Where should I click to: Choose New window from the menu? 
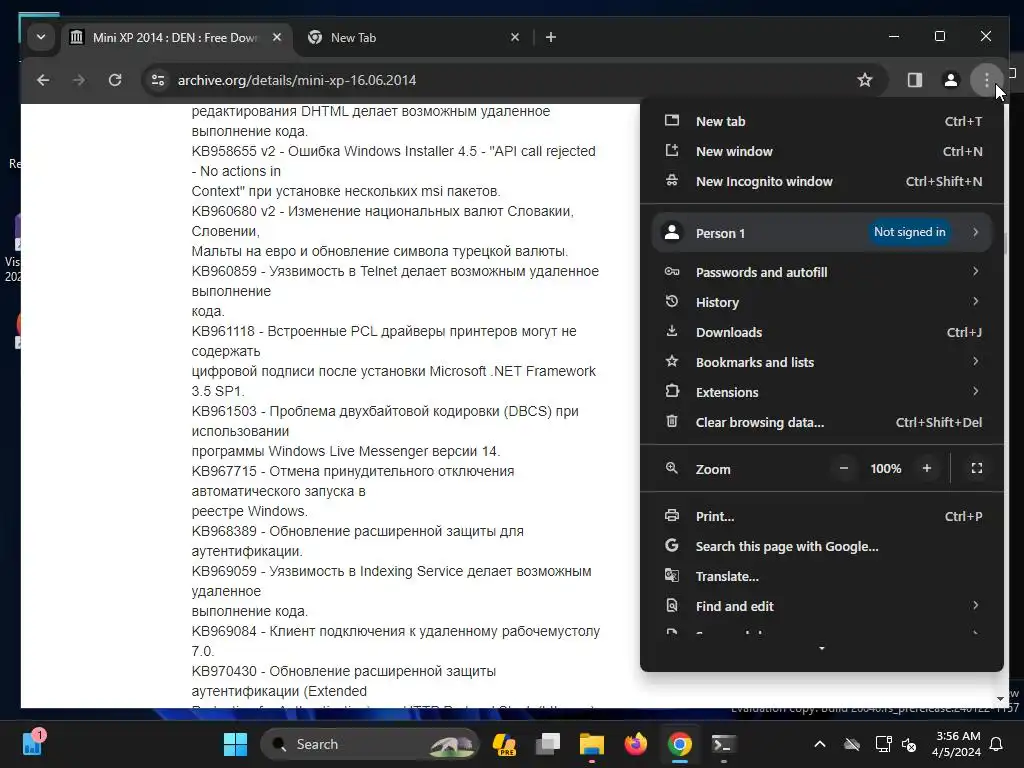click(822, 152)
